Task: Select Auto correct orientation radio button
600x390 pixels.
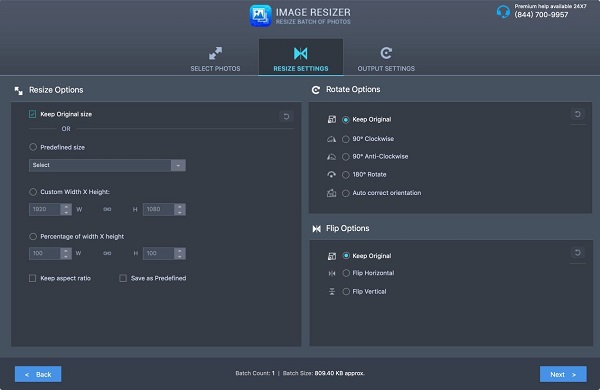Action: pyautogui.click(x=346, y=193)
